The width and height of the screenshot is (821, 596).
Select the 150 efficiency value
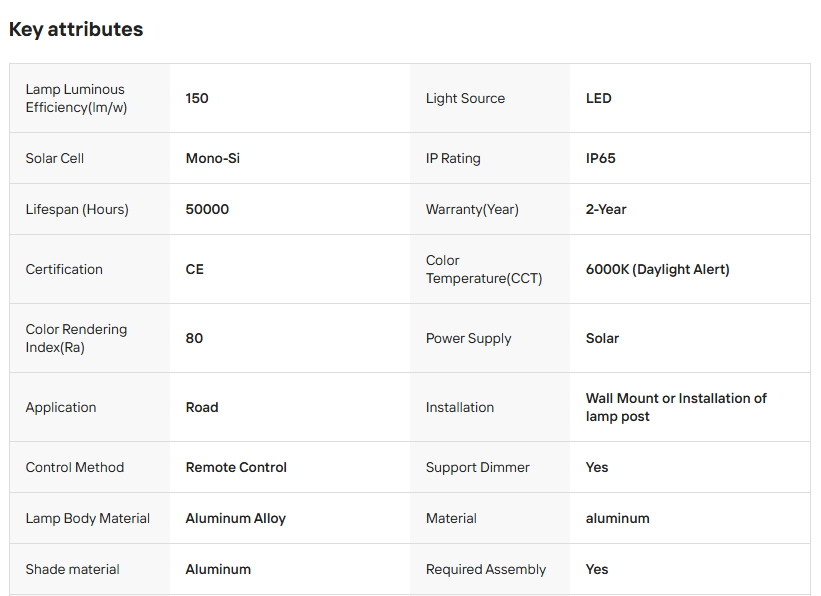[197, 98]
